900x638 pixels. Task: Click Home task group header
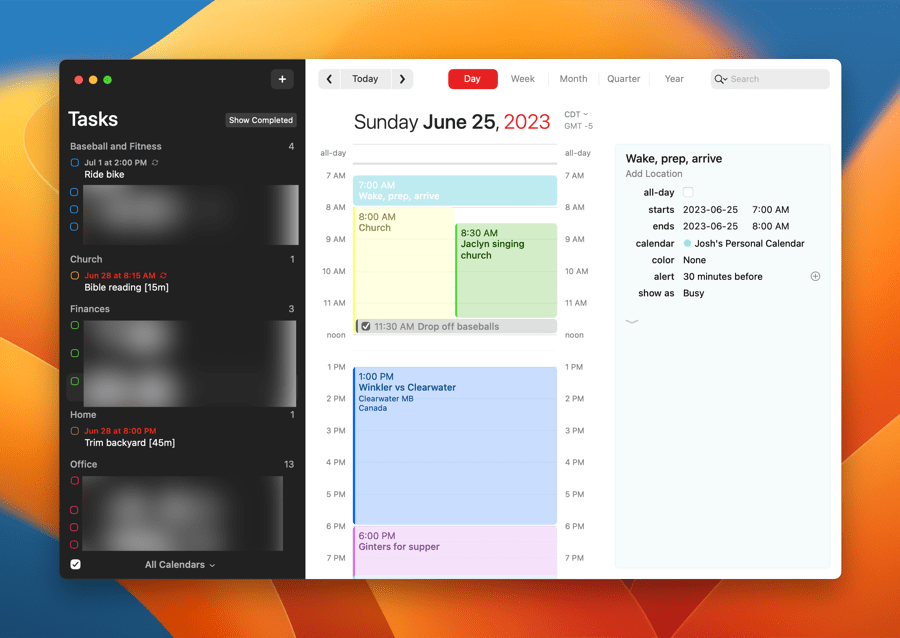[x=83, y=415]
